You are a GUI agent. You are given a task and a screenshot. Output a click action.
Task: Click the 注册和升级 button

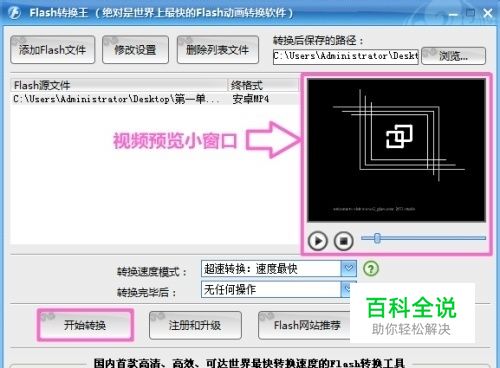[x=195, y=325]
